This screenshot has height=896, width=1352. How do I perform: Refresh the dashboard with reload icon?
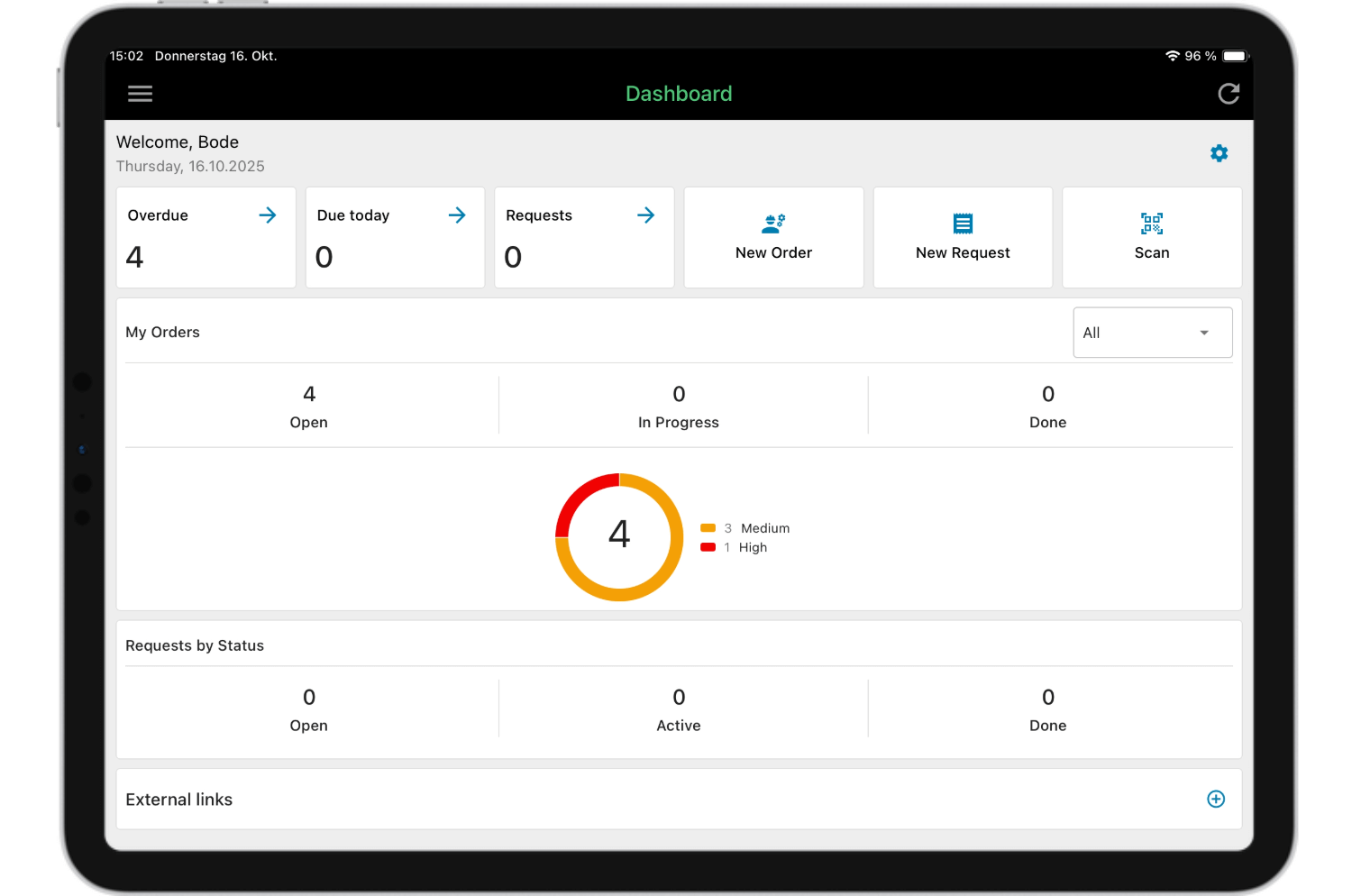point(1229,94)
